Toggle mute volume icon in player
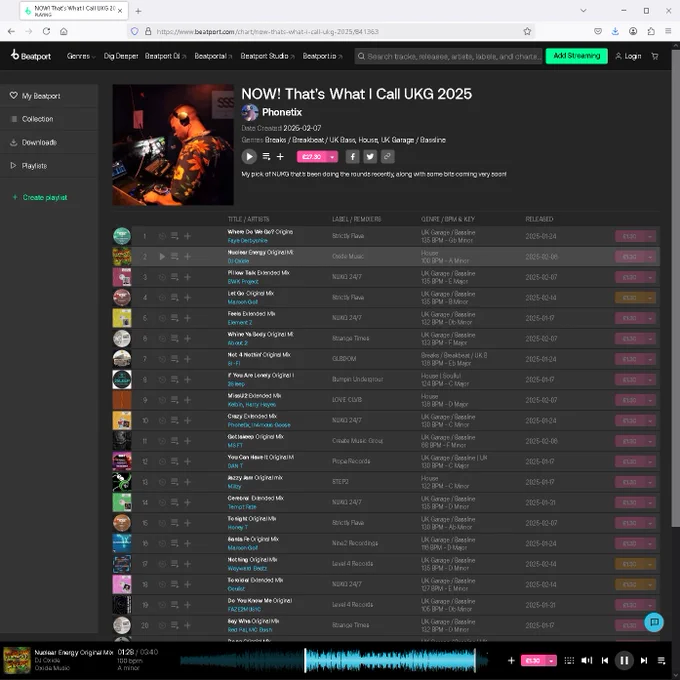The width and height of the screenshot is (680, 680). [x=587, y=660]
